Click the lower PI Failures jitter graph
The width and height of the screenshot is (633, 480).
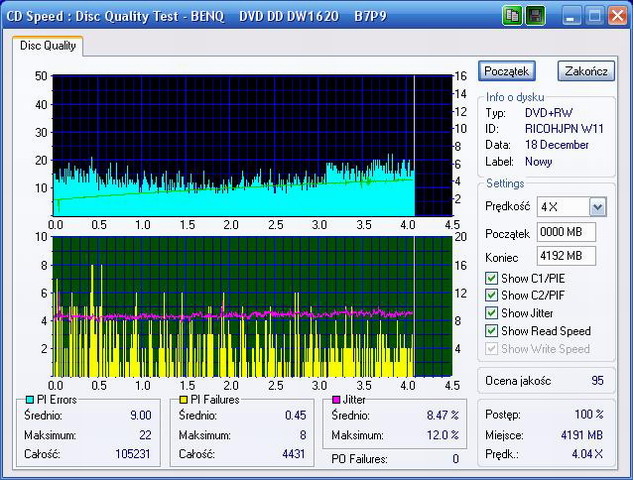point(252,306)
